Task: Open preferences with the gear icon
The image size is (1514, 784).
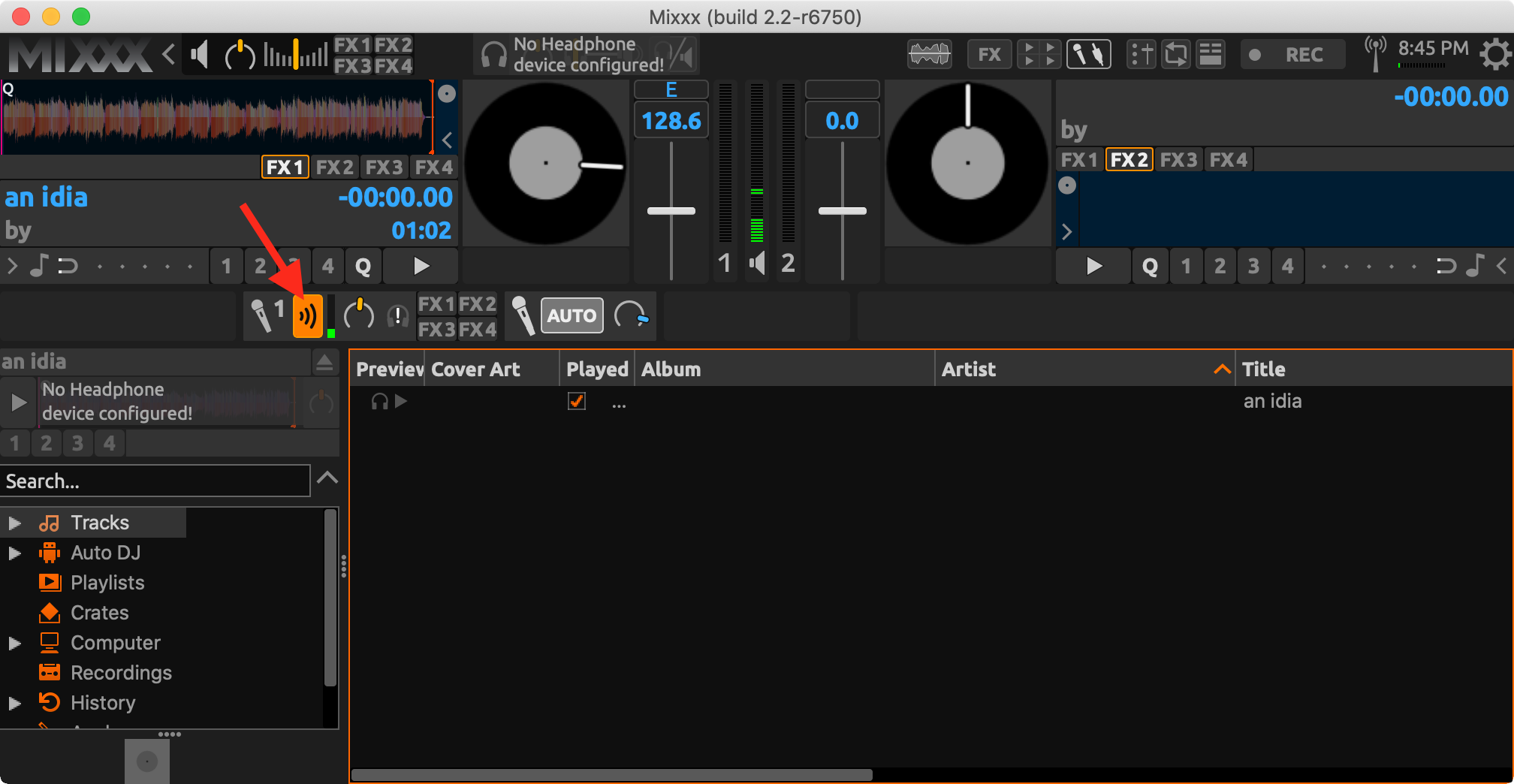Action: [1494, 54]
